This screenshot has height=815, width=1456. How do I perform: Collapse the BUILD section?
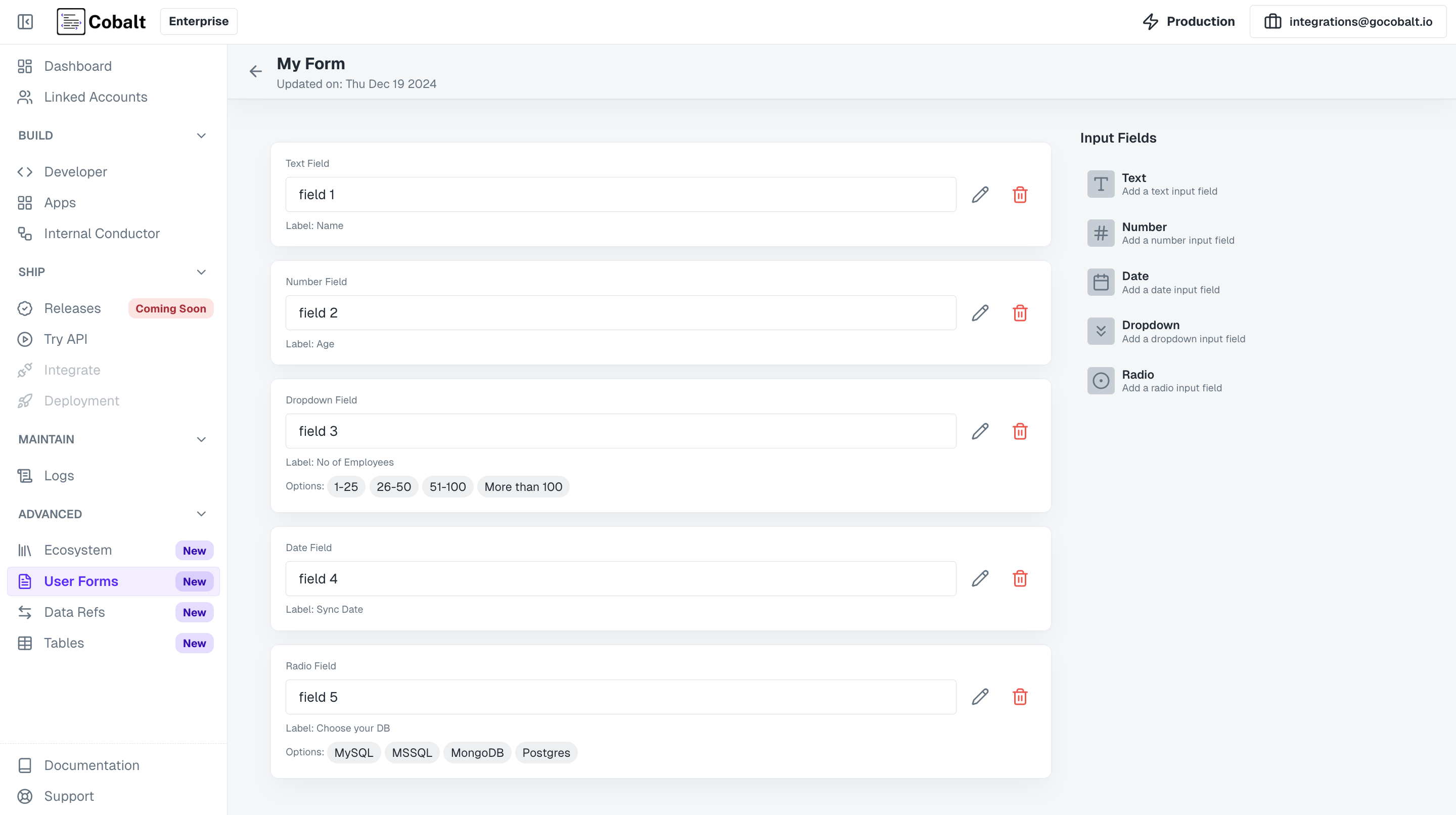[201, 135]
